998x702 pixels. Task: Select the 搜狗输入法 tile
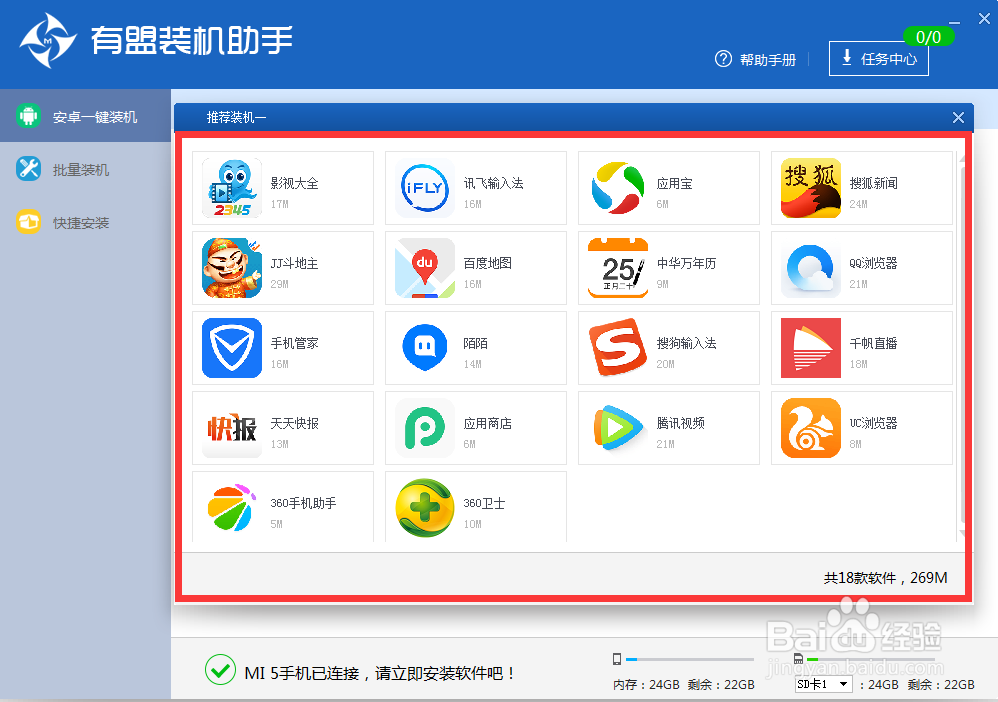click(x=668, y=348)
